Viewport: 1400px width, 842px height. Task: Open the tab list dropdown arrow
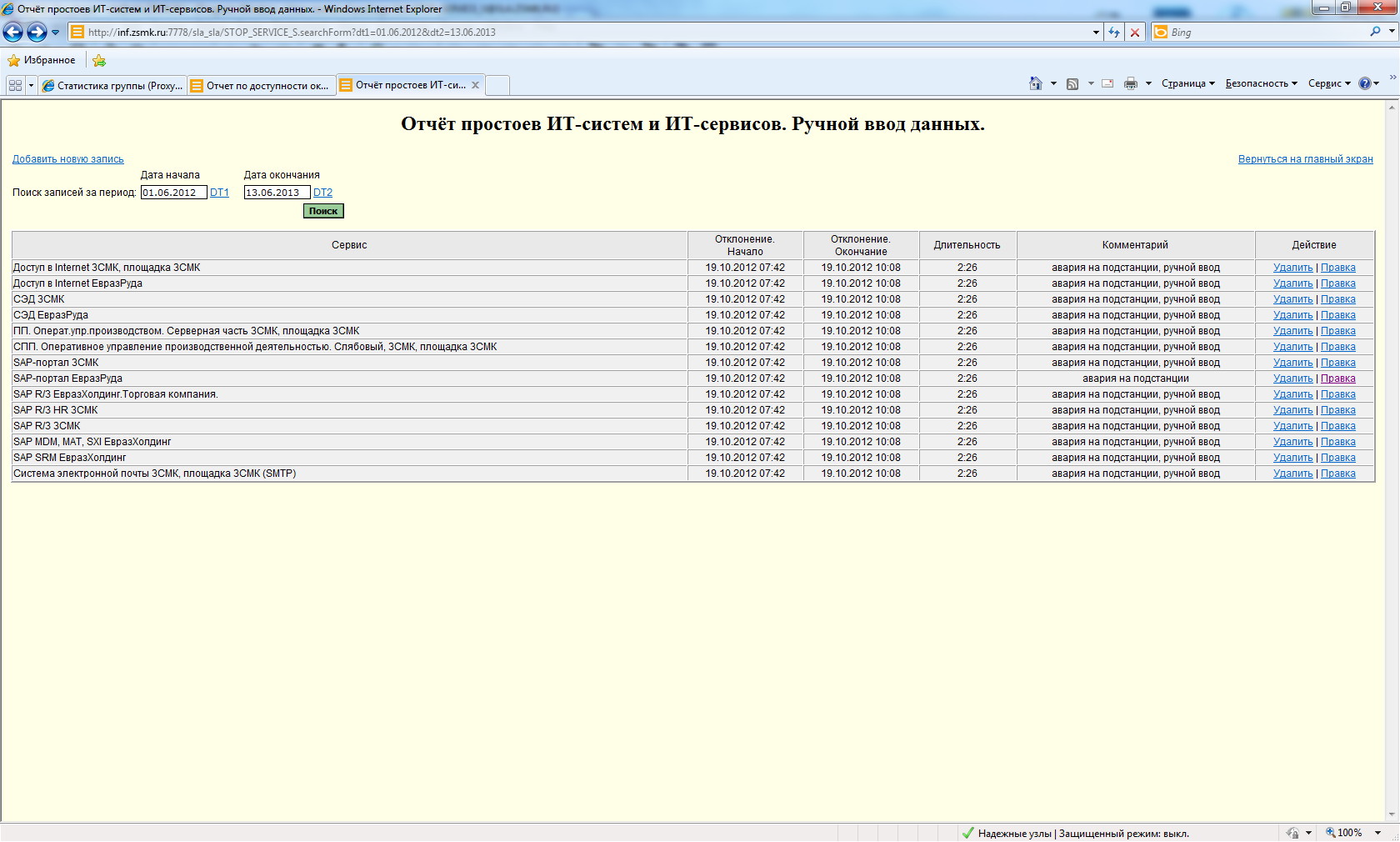point(31,85)
